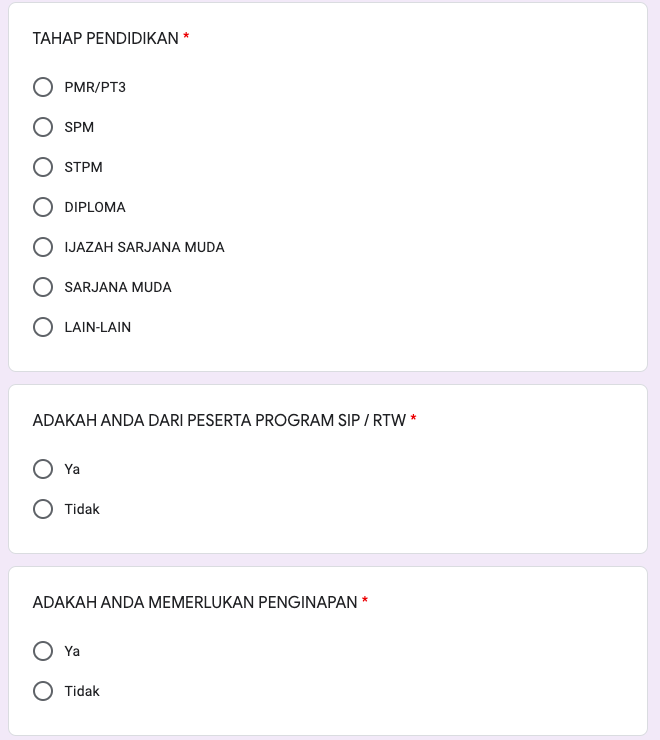Choose Tidak radio under MEMERLUKAN PENGINAPAN
The height and width of the screenshot is (740, 660).
[43, 691]
